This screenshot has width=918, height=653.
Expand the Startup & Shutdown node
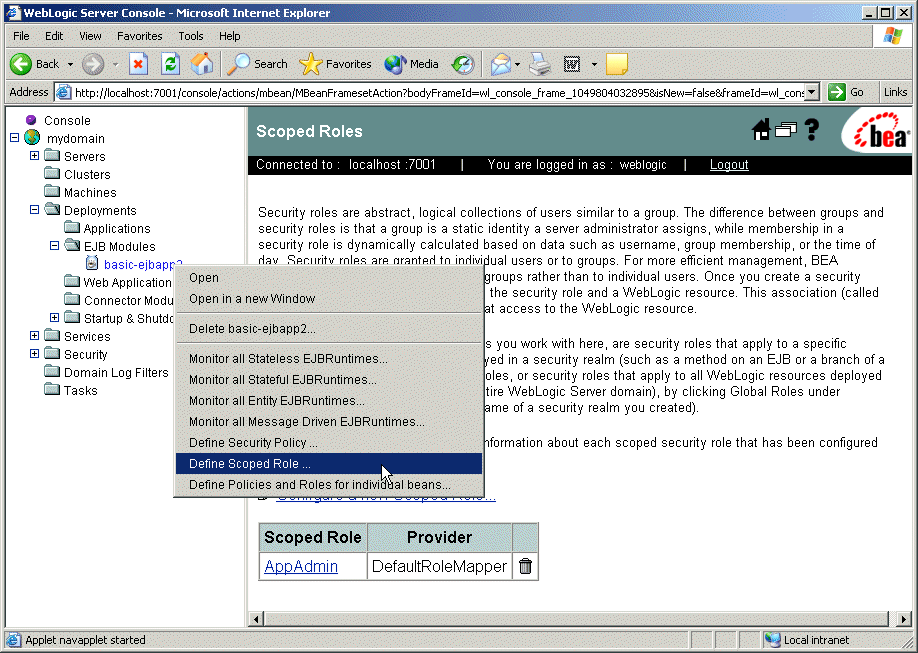click(x=54, y=317)
